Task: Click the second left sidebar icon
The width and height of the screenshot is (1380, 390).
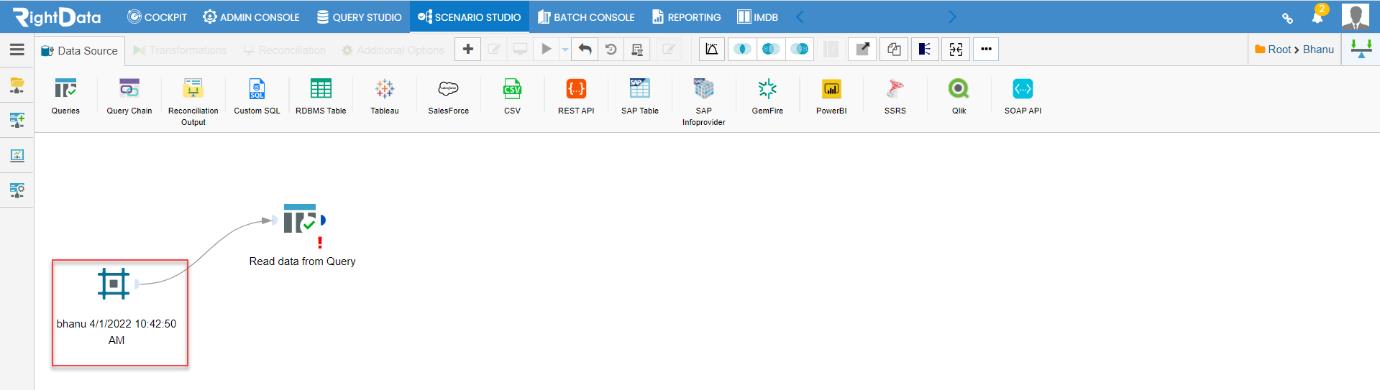Action: tap(17, 120)
